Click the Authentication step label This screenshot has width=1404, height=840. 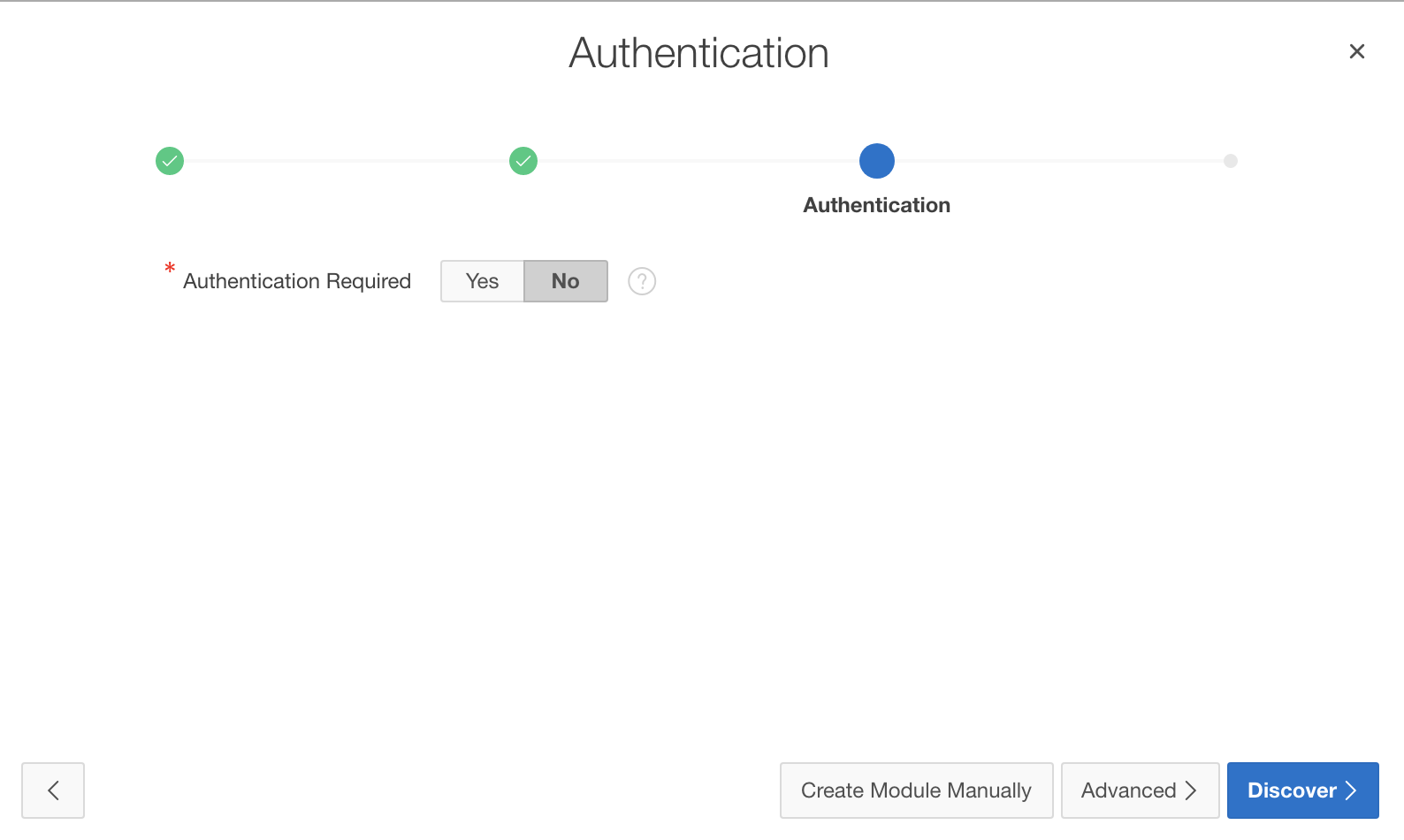click(876, 205)
